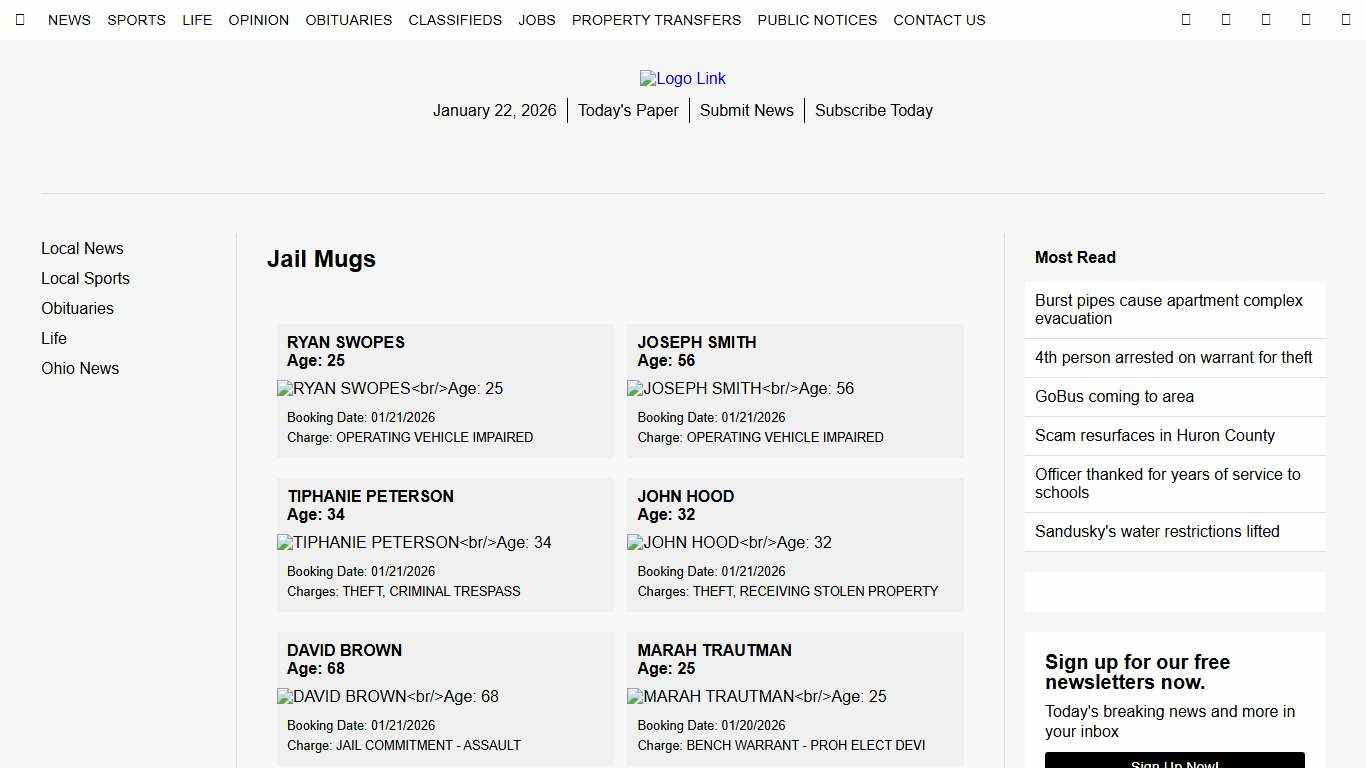Viewport: 1366px width, 768px height.
Task: View Marah Trautman mugshot image
Action: point(756,697)
